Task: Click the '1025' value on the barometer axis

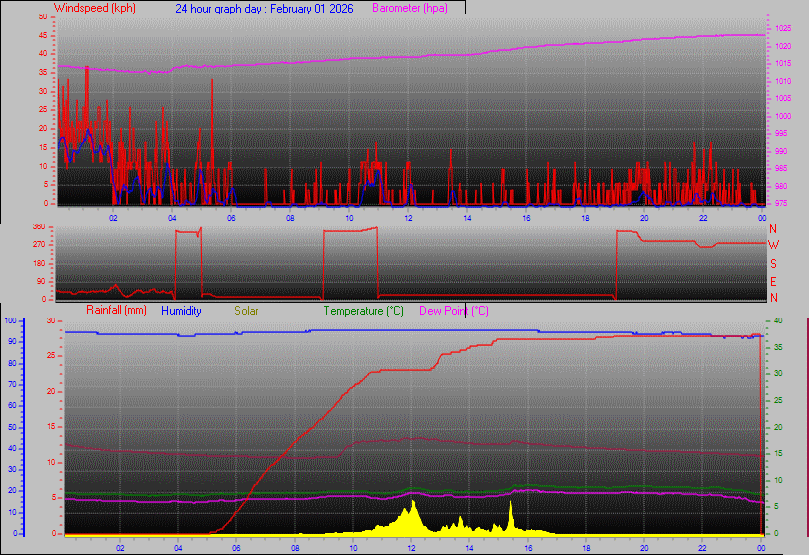Action: 783,28
